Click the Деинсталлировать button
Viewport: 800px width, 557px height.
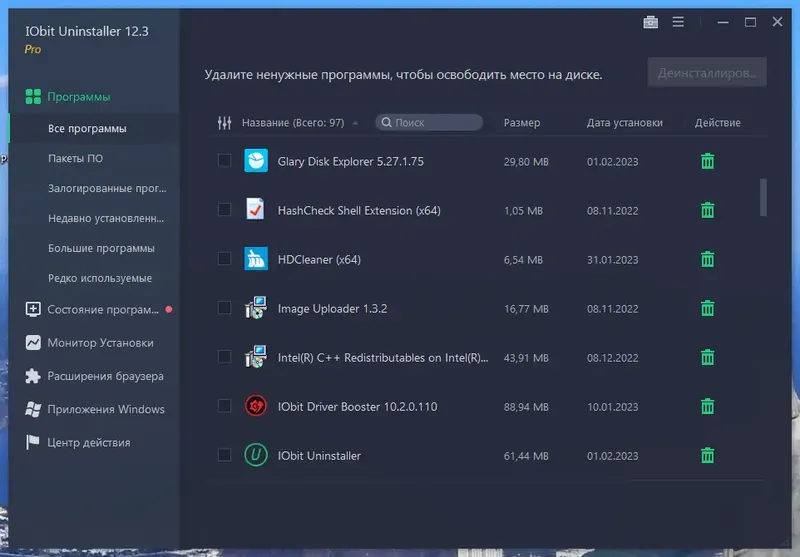[707, 72]
